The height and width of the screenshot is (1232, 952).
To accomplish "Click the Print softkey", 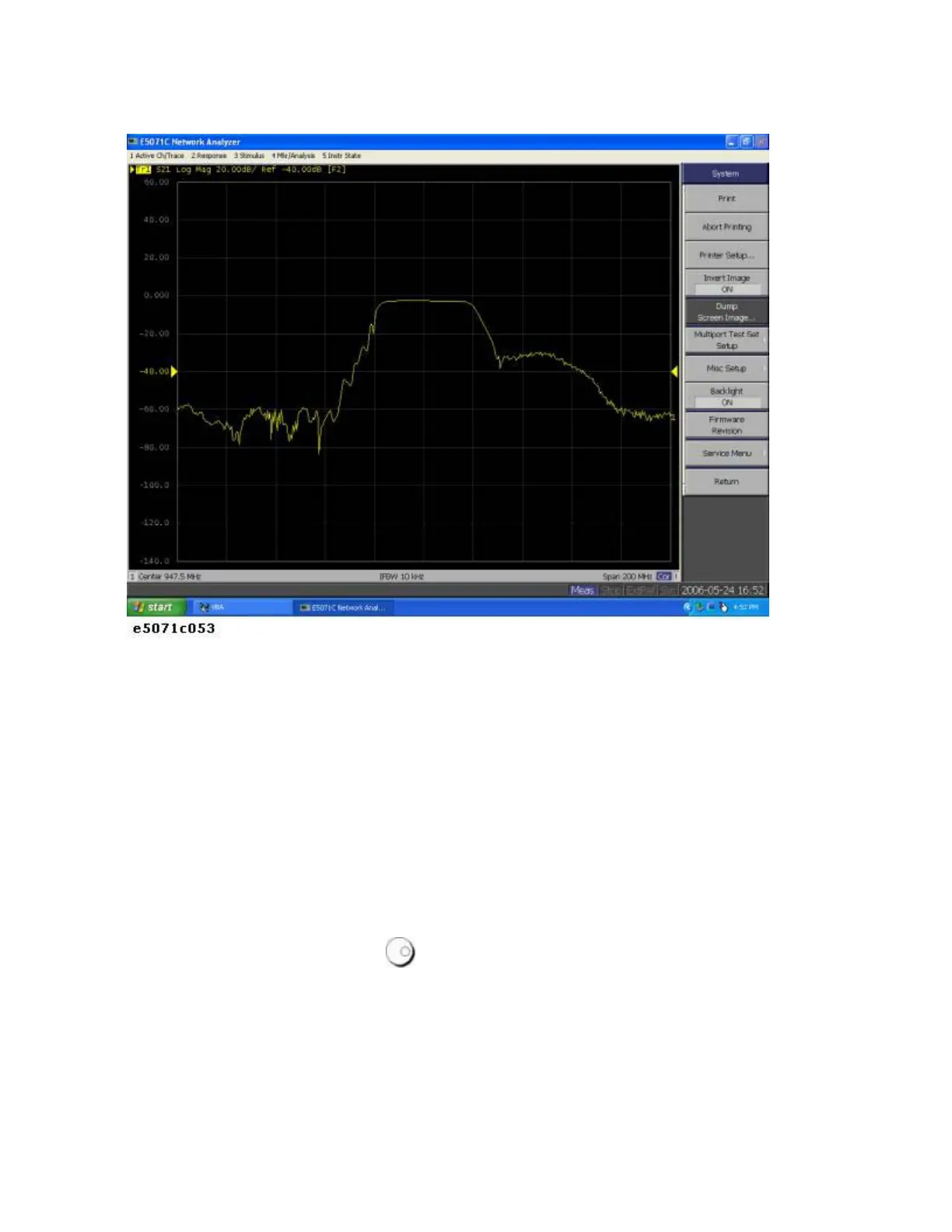I will 726,199.
